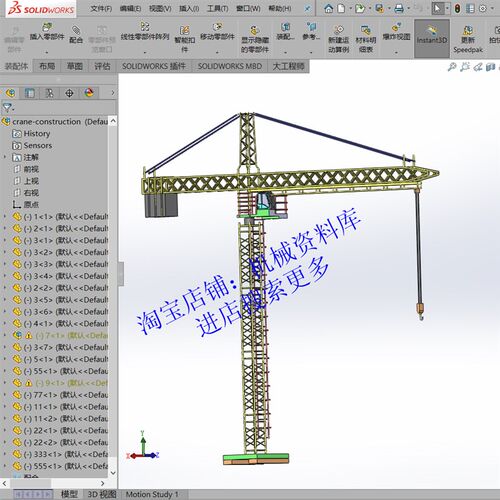This screenshot has width=500, height=500.
Task: Click Reference Geometry (参考...) icon
Action: pyautogui.click(x=311, y=26)
